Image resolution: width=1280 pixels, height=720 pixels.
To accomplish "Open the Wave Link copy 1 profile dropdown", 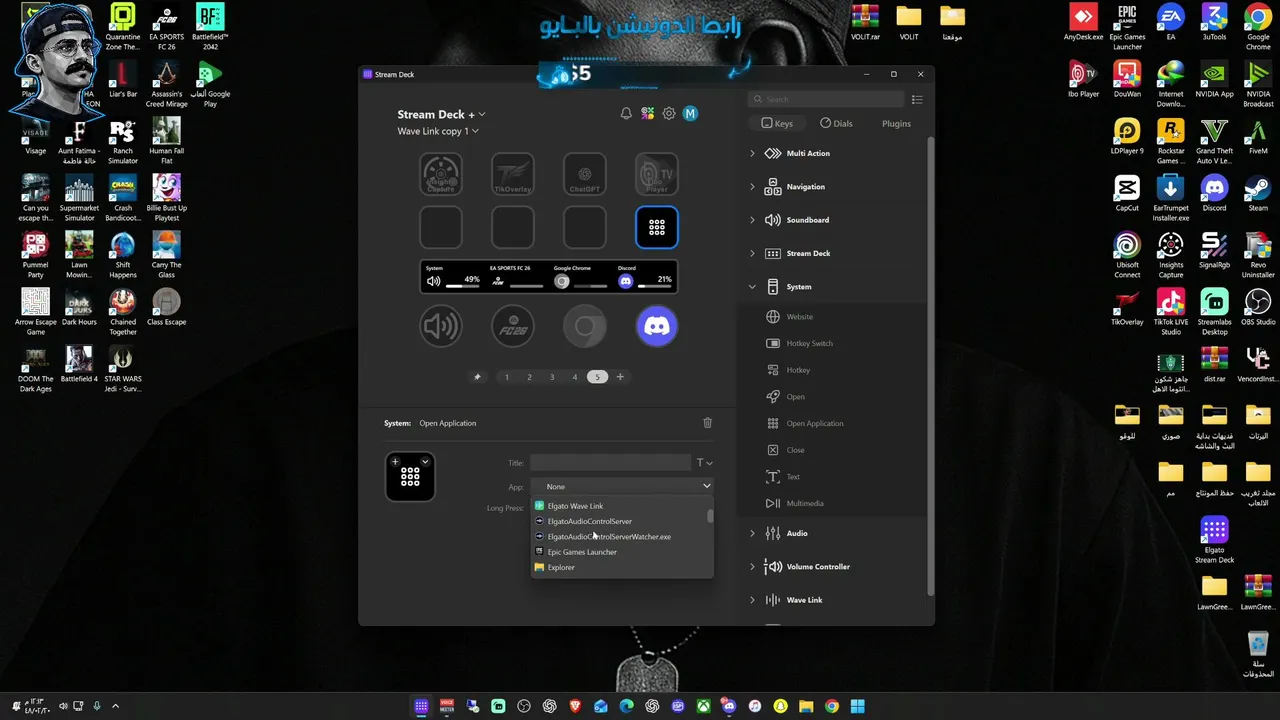I will tap(438, 131).
